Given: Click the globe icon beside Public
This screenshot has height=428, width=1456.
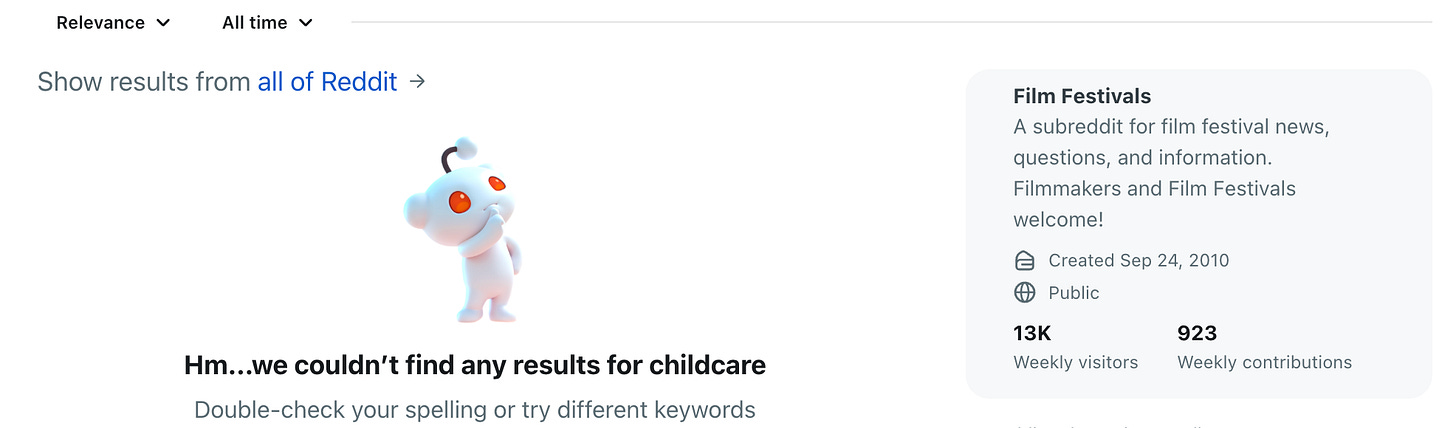Looking at the screenshot, I should coord(1024,293).
